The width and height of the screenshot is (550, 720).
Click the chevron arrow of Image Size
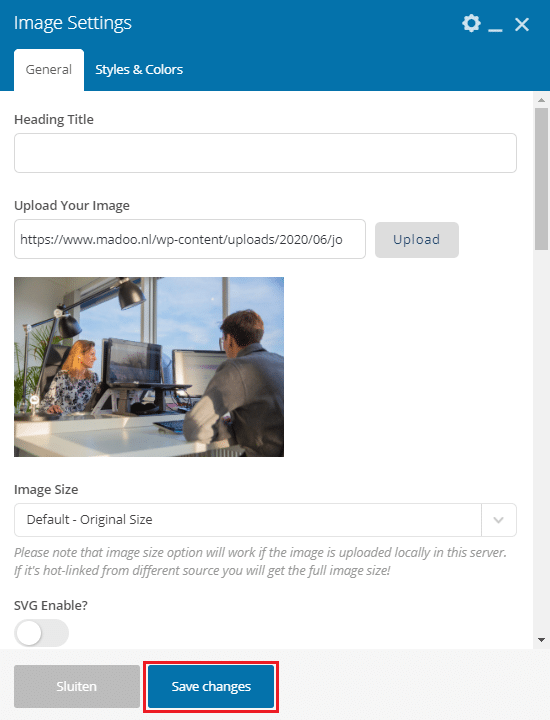pos(499,520)
